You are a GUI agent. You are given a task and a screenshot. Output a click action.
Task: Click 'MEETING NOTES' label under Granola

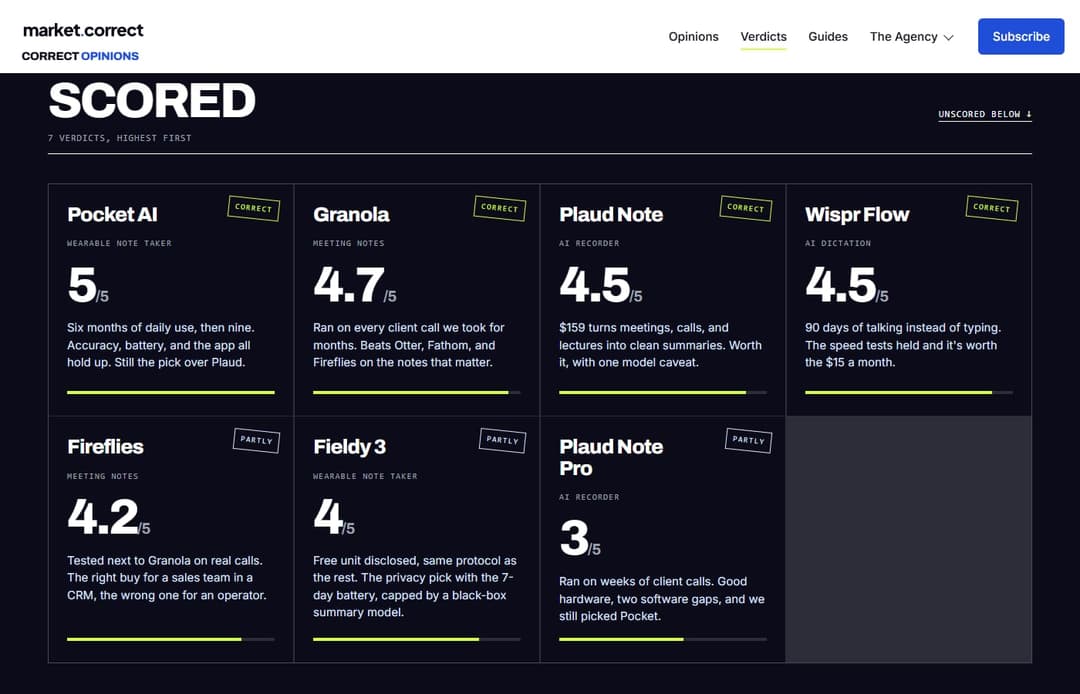[349, 243]
